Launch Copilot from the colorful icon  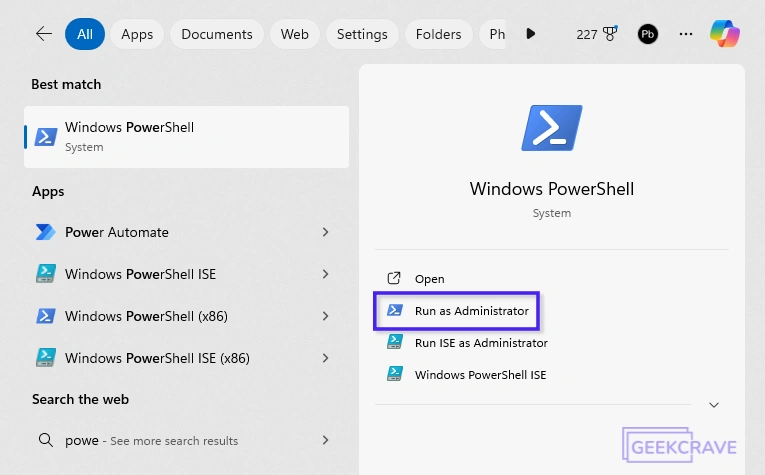pos(725,34)
